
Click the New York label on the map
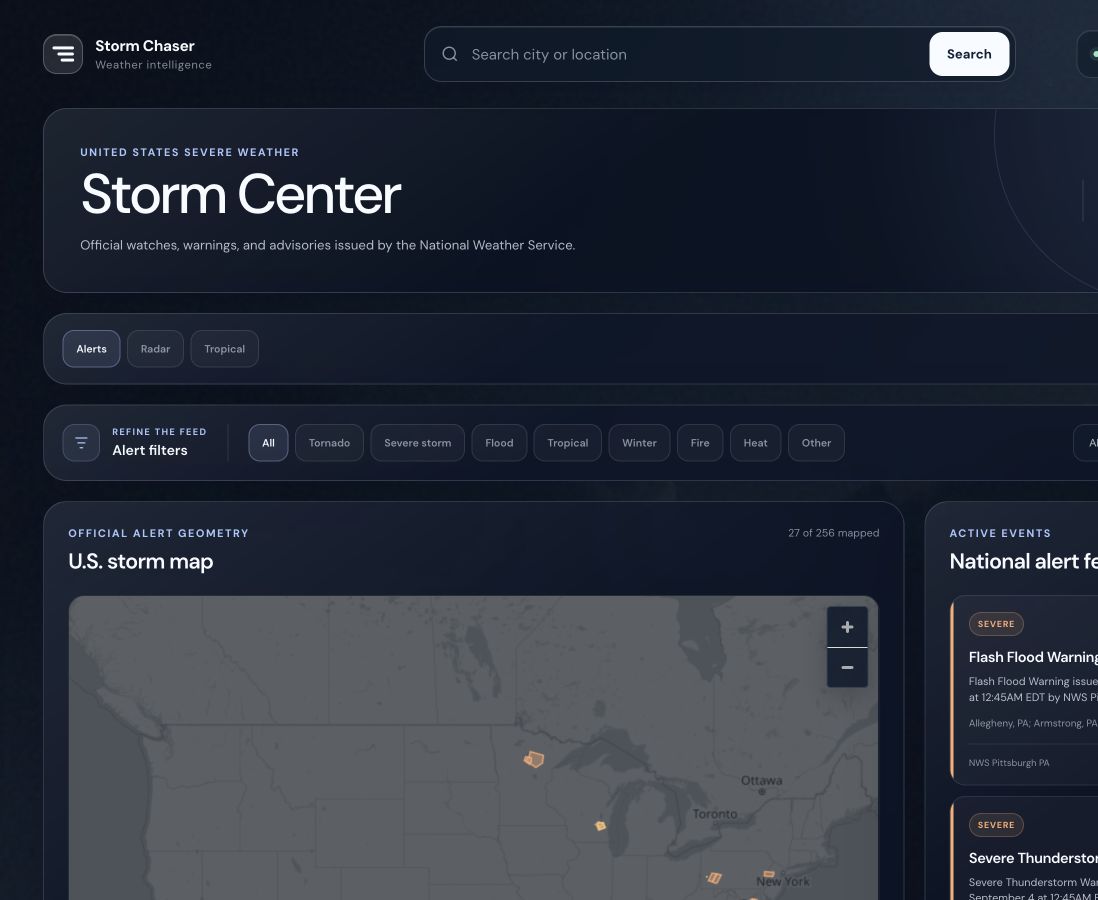783,882
